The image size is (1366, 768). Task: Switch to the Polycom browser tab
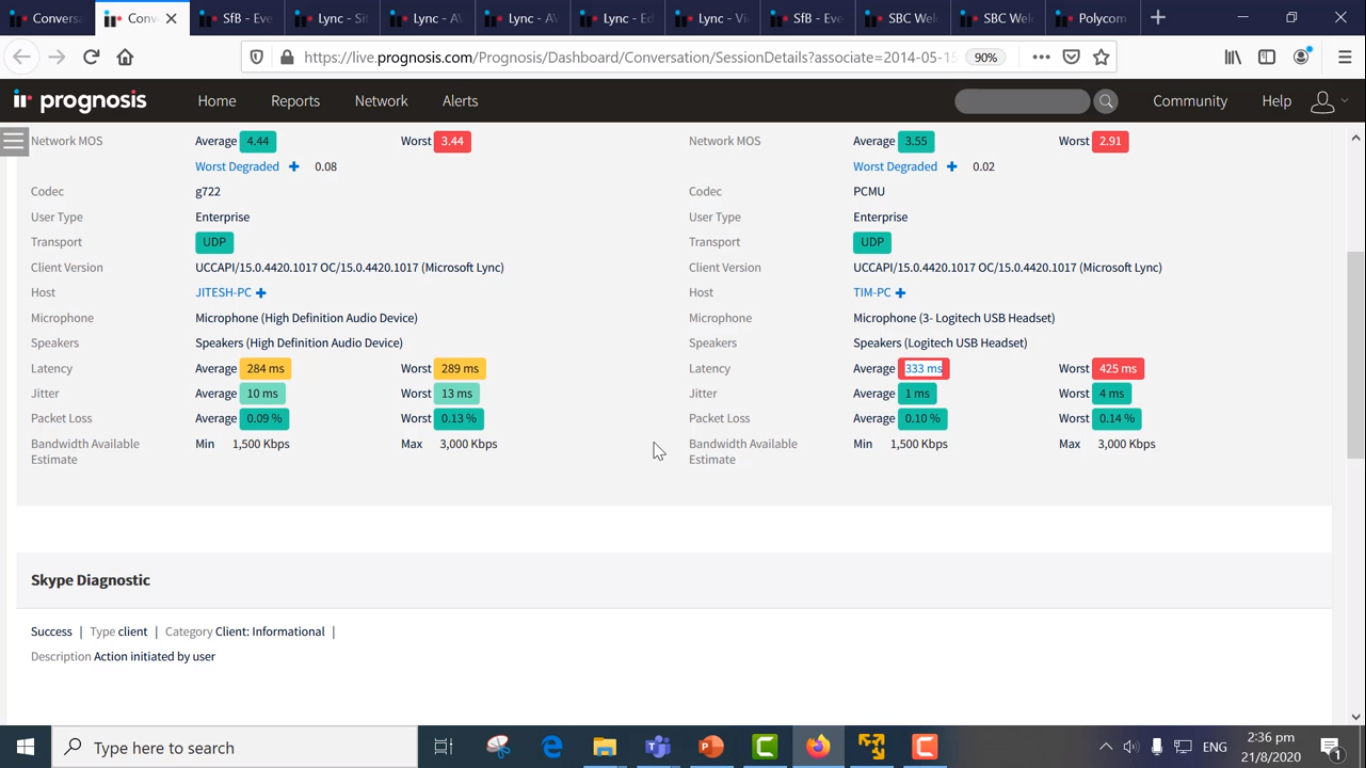click(1093, 18)
